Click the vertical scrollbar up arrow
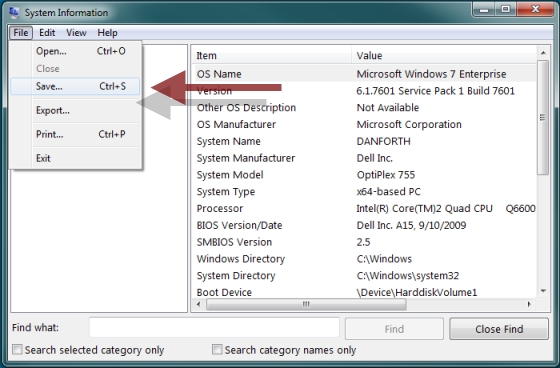Viewport: 560px width, 368px height. pos(543,53)
